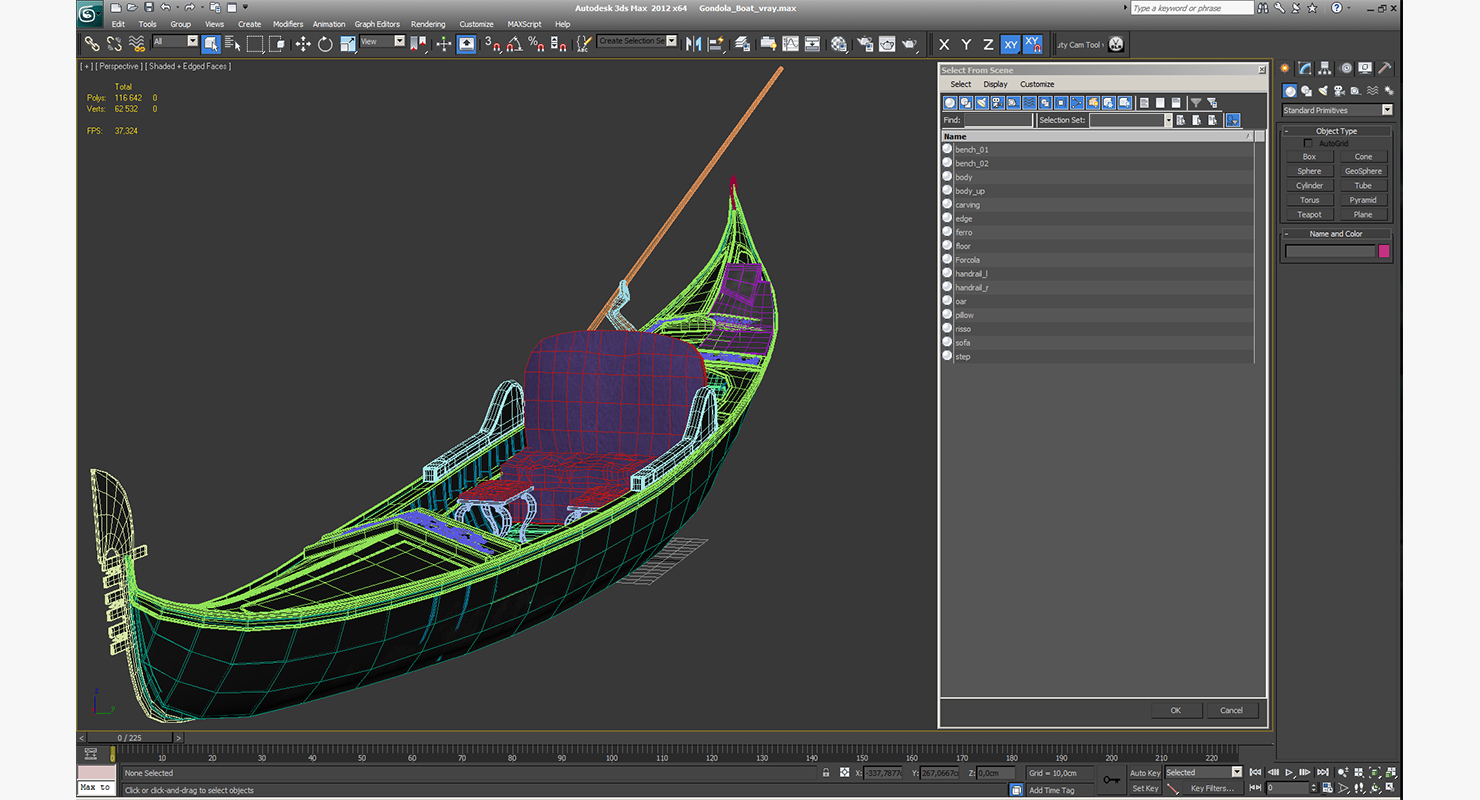Open the Rendering menu

click(428, 24)
